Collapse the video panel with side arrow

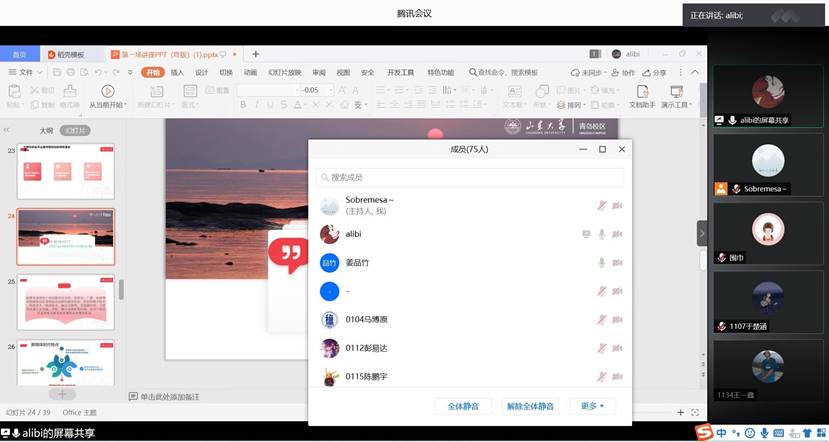pyautogui.click(x=702, y=232)
